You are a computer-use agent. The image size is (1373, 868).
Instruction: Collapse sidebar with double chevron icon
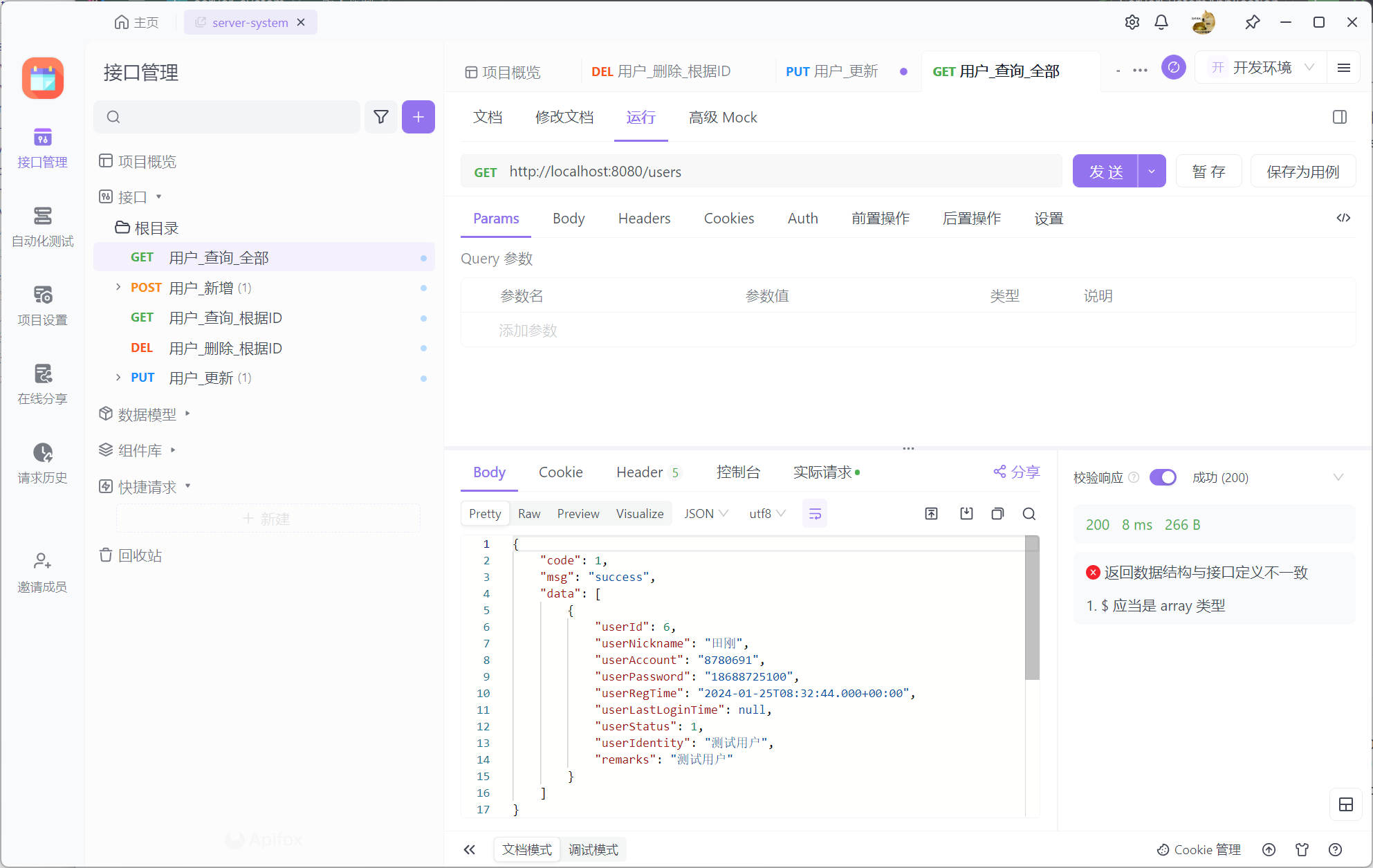click(x=470, y=849)
